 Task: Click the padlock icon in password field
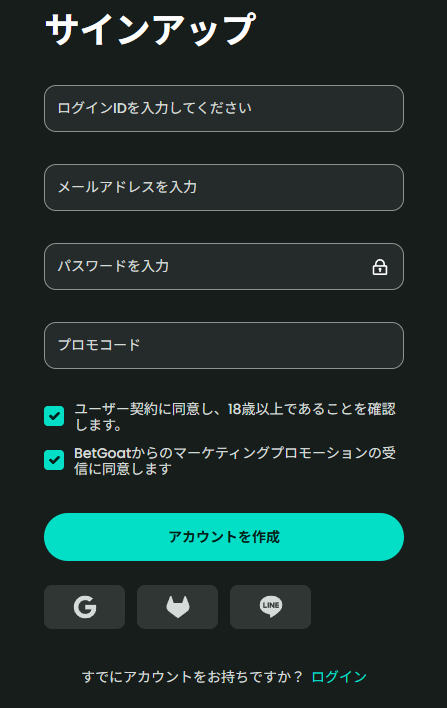coord(380,267)
